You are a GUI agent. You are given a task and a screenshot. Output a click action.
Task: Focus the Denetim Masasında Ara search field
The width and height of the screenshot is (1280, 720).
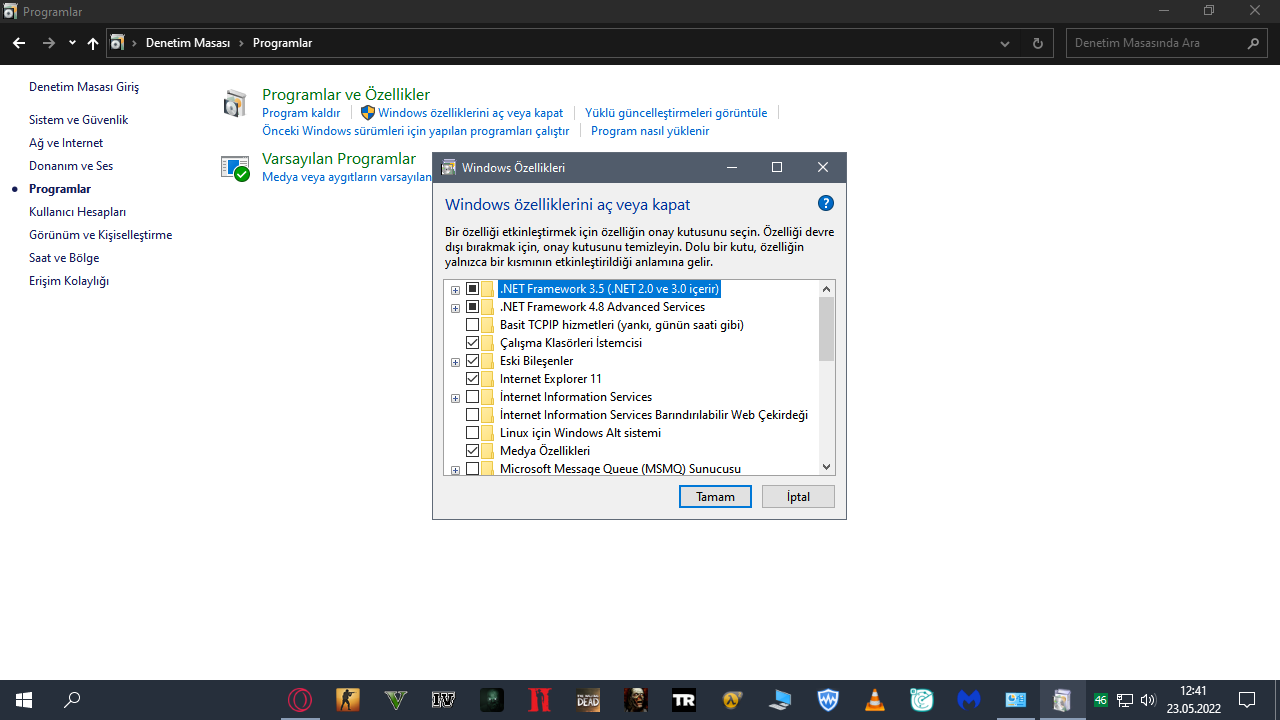click(1155, 43)
